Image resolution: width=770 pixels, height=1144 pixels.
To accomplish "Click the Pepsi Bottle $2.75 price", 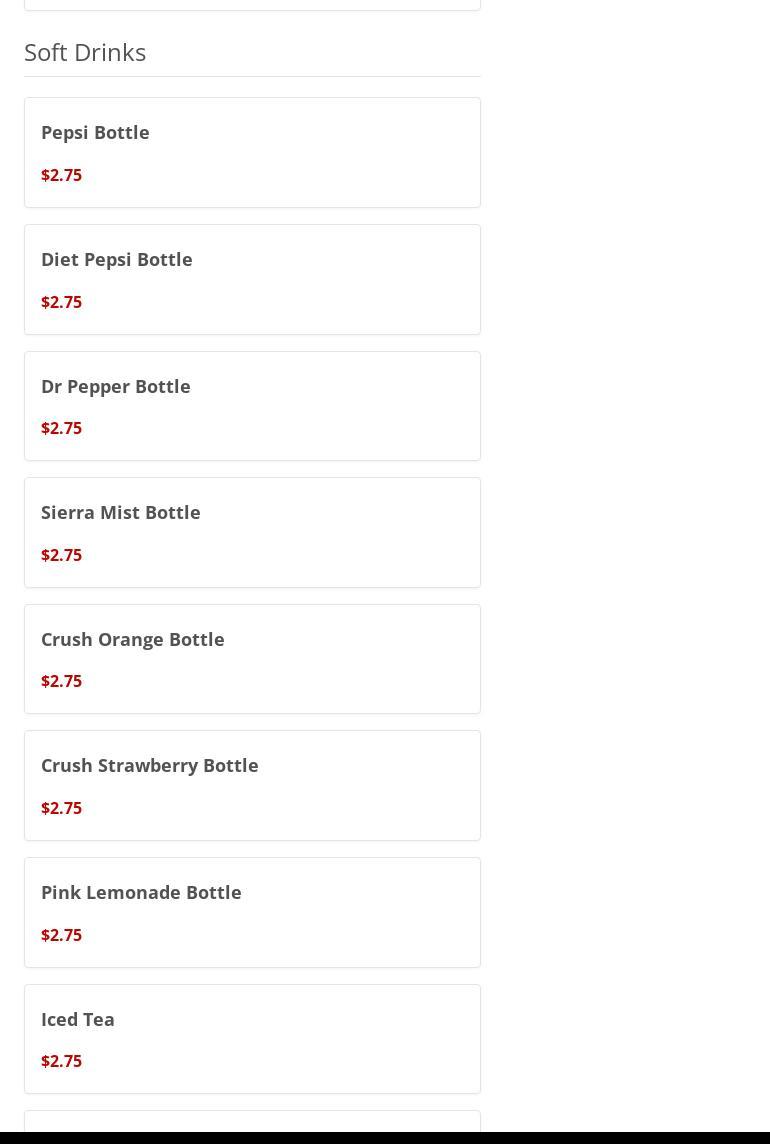I will pyautogui.click(x=61, y=175).
